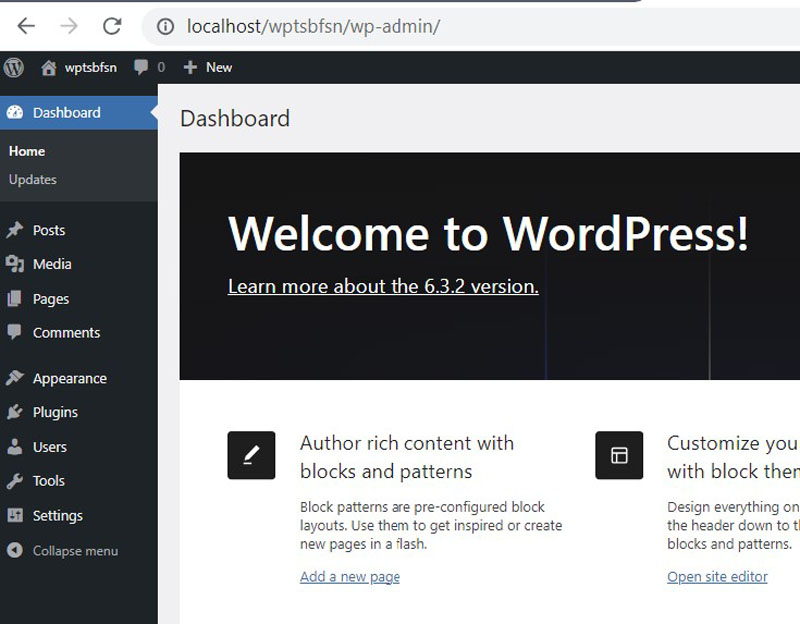Click the Dashboard page title
800x624 pixels.
(235, 118)
